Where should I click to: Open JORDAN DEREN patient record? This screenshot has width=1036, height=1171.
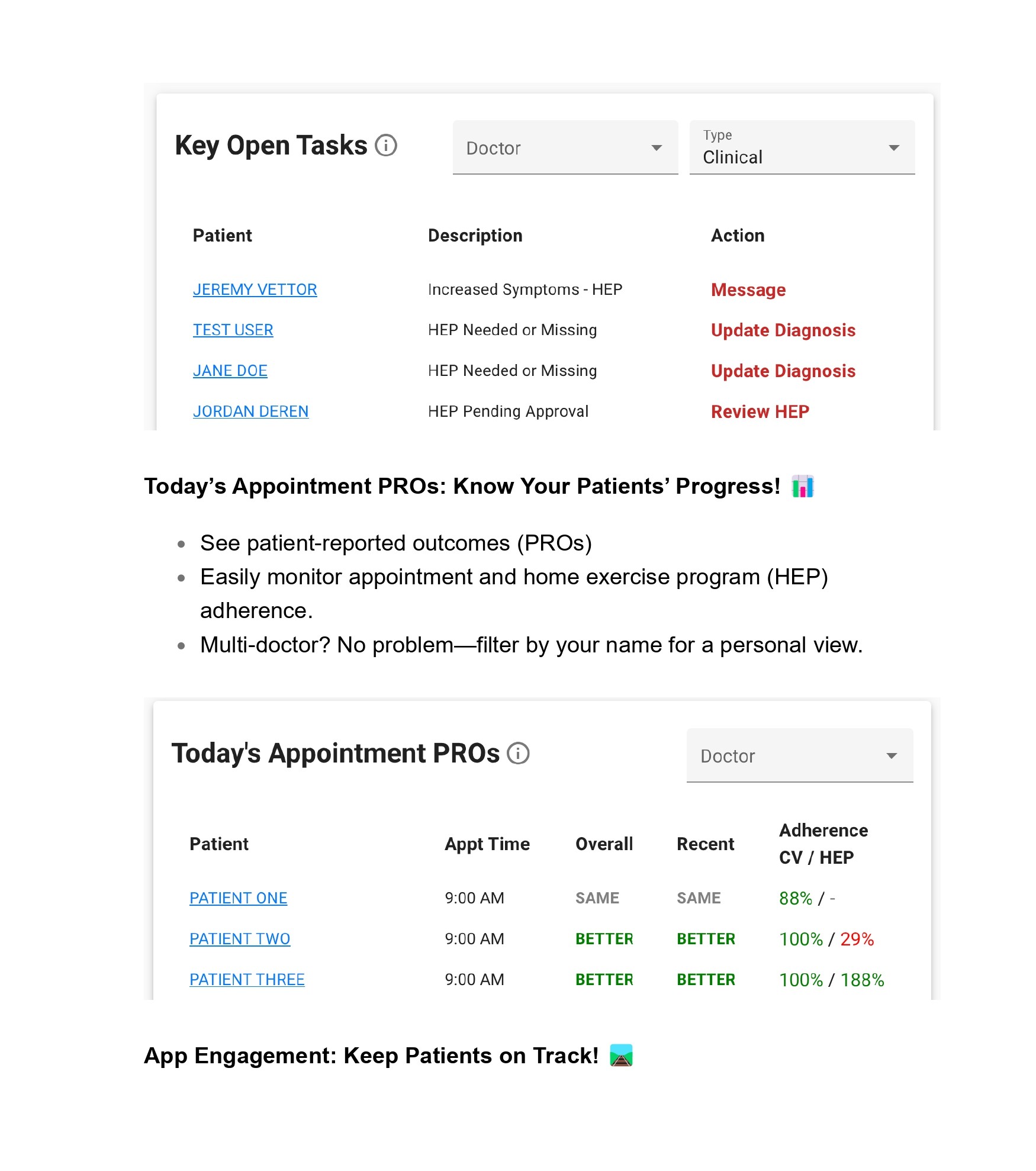250,411
